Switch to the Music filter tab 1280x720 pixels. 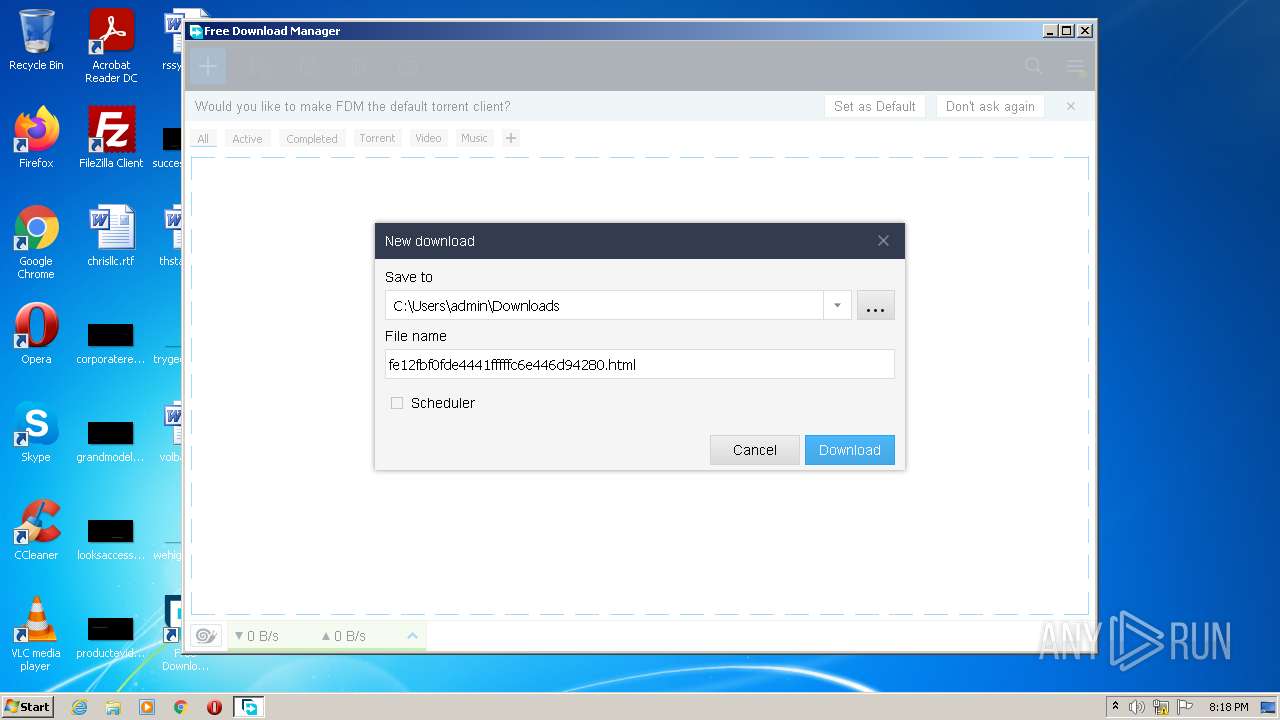(474, 138)
